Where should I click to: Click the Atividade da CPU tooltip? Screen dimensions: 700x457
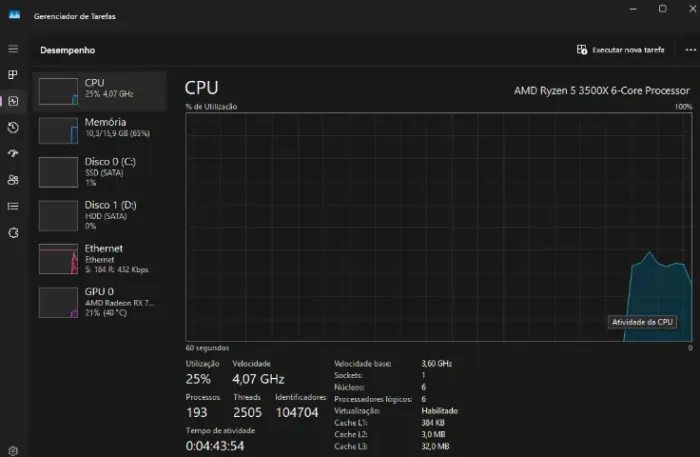pos(642,322)
